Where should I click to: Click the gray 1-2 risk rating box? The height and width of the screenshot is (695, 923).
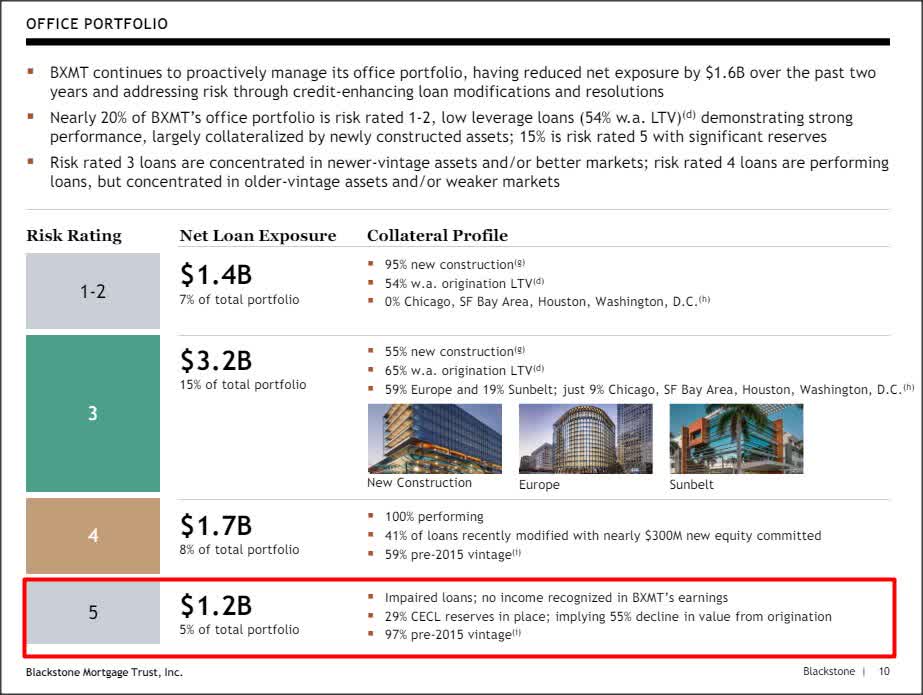(92, 291)
